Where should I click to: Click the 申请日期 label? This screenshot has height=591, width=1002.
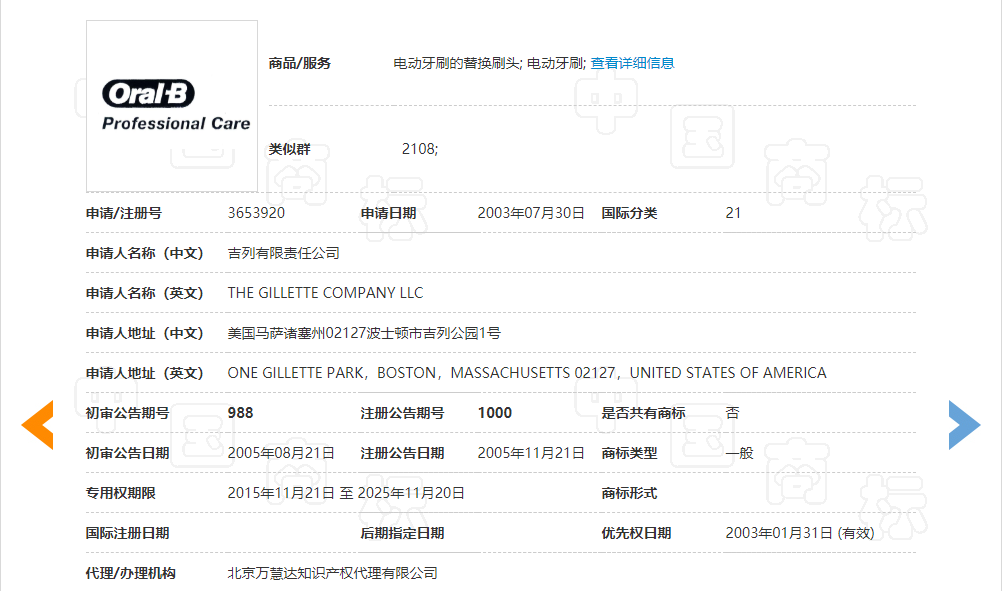(x=388, y=213)
